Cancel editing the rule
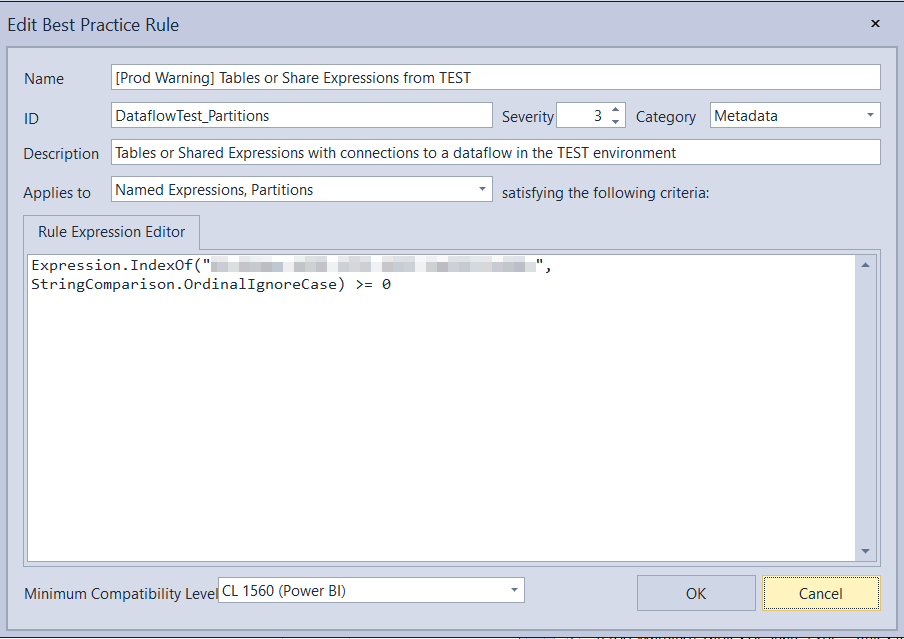The width and height of the screenshot is (904, 639). [x=821, y=593]
